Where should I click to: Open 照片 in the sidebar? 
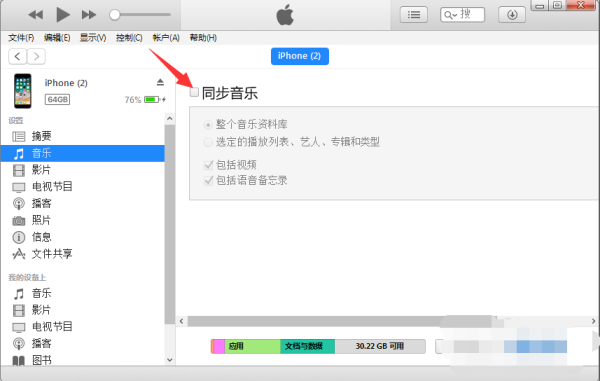(83, 220)
